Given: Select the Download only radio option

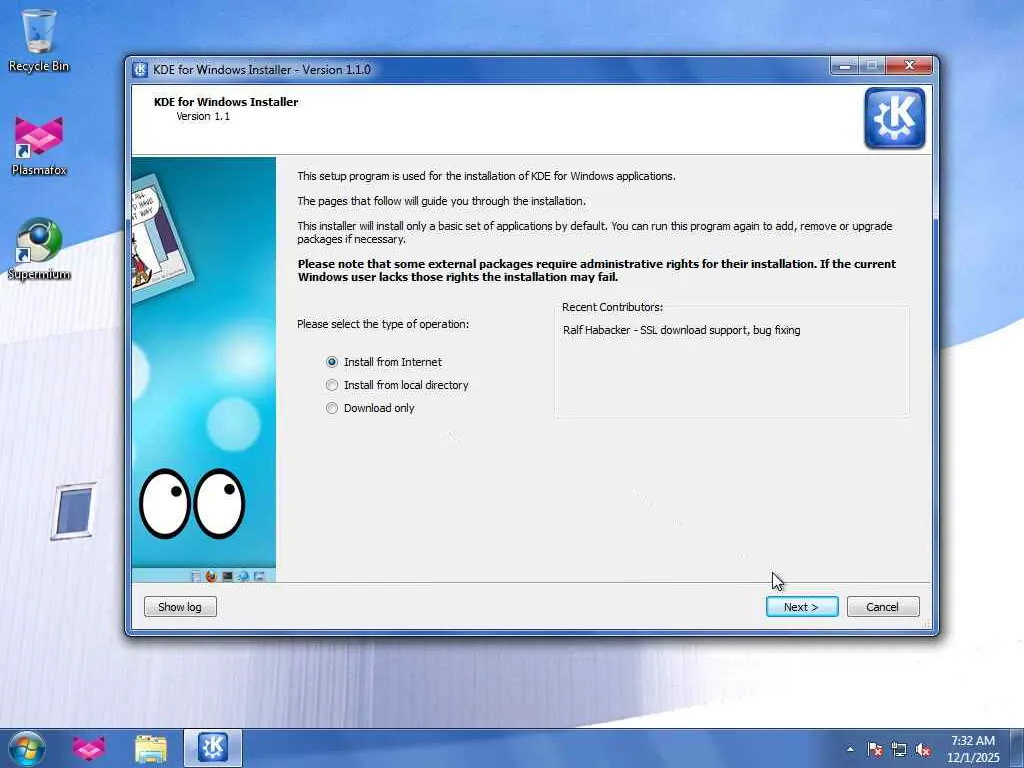Looking at the screenshot, I should [x=370, y=408].
